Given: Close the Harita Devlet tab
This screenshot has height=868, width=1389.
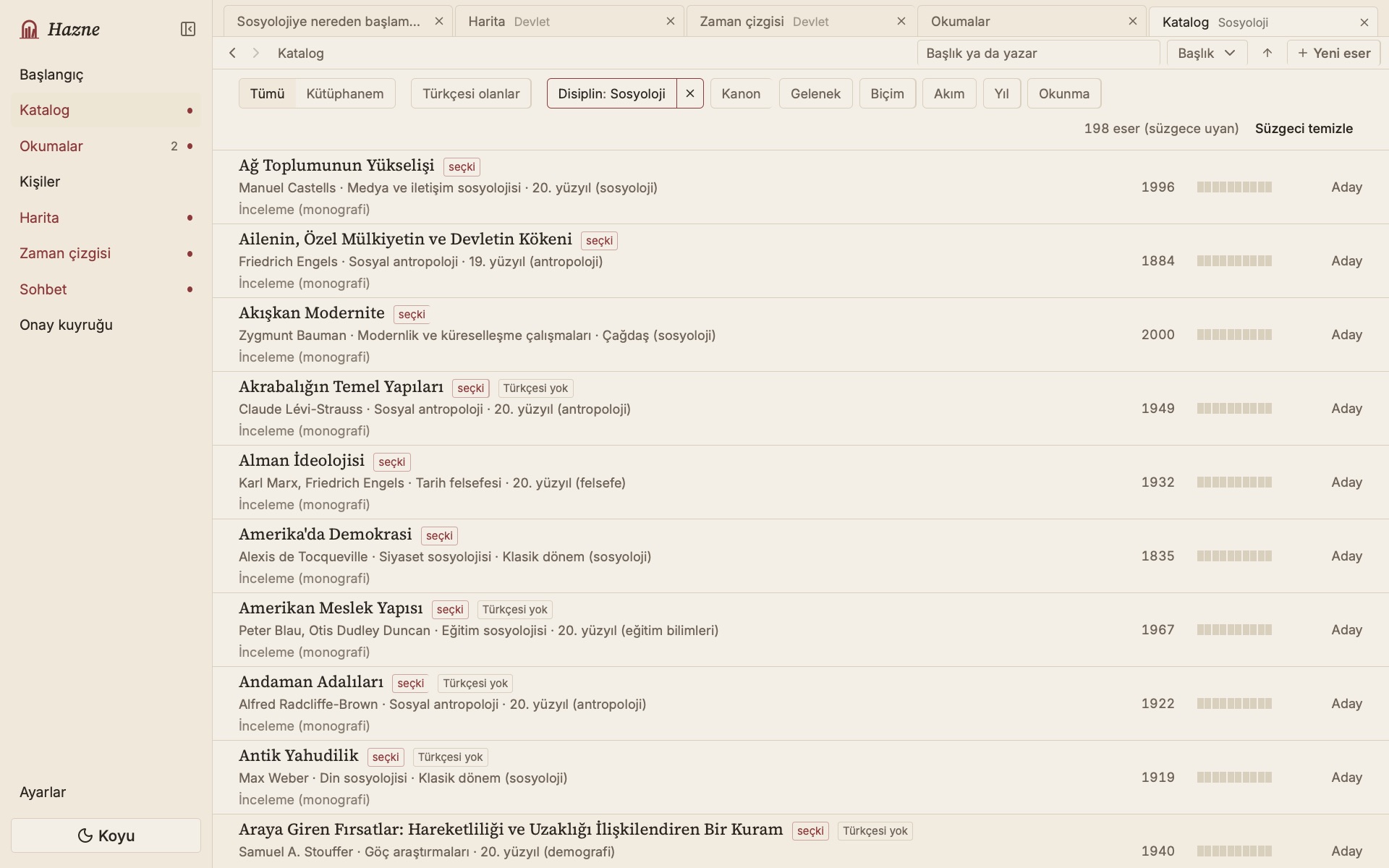Looking at the screenshot, I should tap(670, 22).
